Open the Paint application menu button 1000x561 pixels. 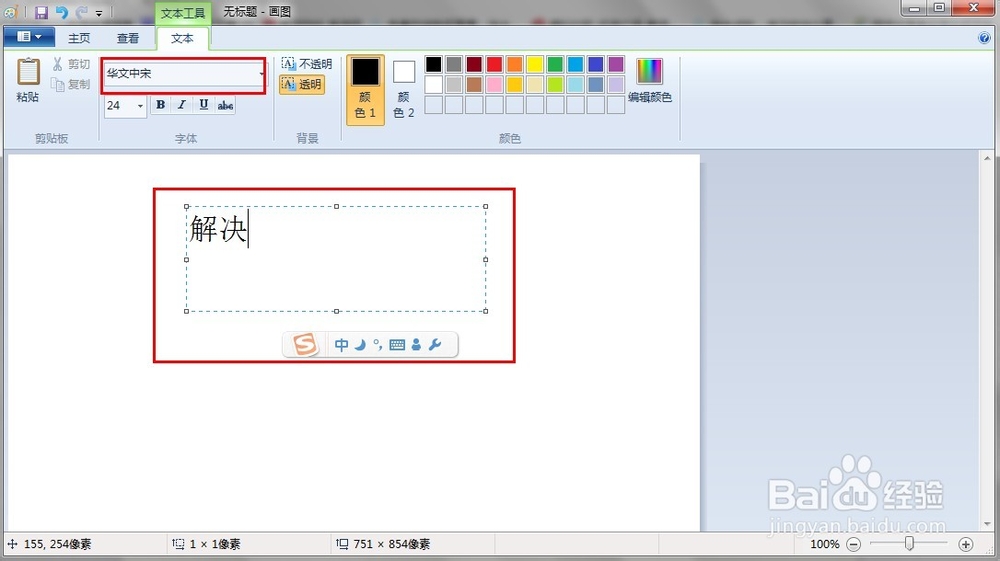(29, 37)
